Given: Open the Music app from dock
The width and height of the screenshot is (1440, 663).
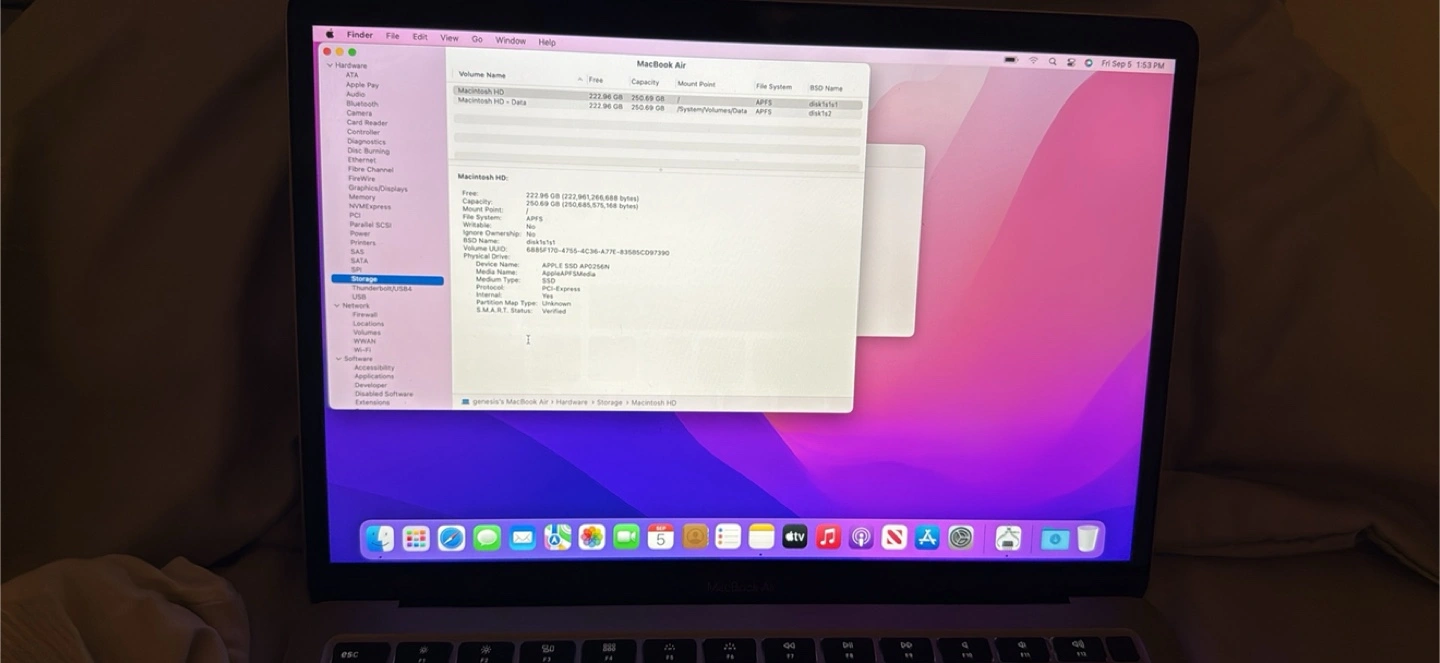Looking at the screenshot, I should pyautogui.click(x=828, y=537).
